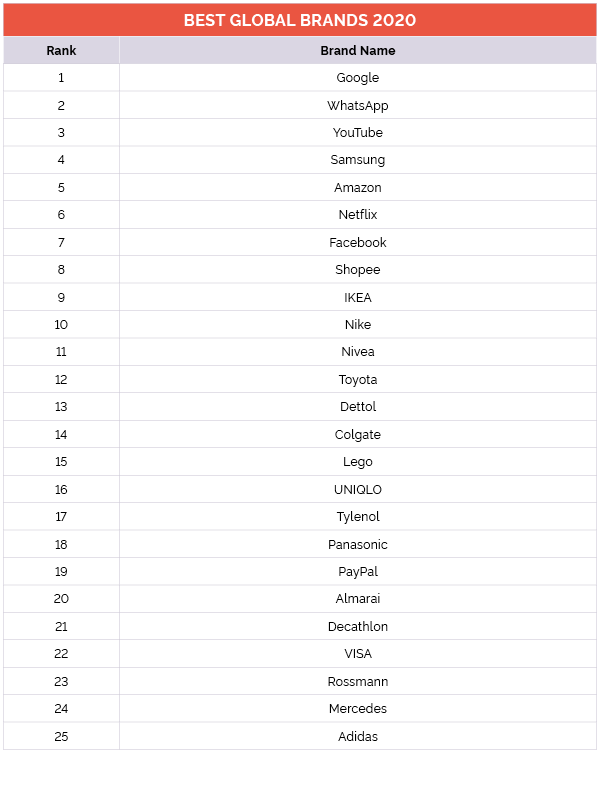This screenshot has height=790, width=600.
Task: Select the VISA brand cell
Action: (357, 654)
